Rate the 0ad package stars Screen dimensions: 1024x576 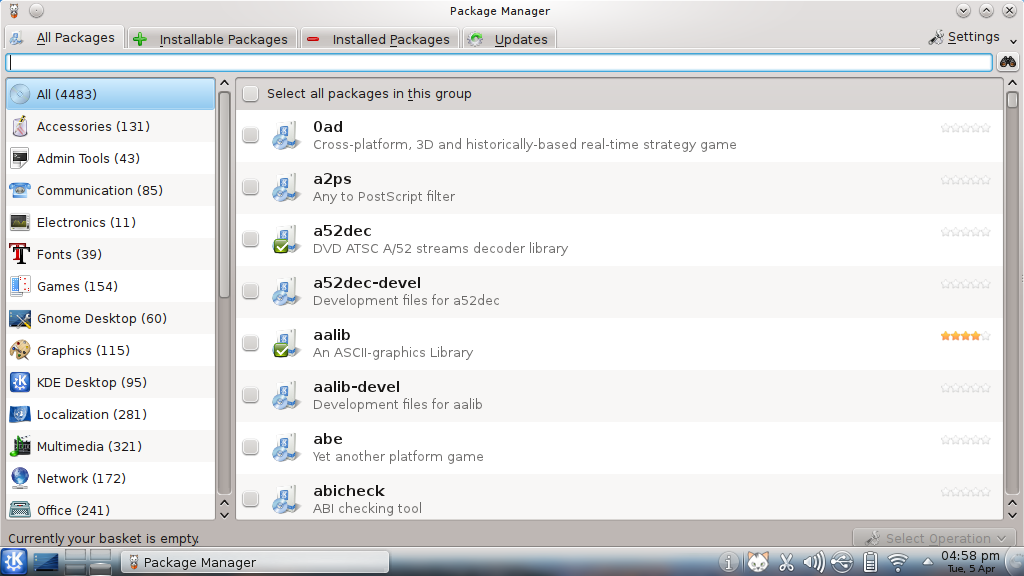pyautogui.click(x=965, y=128)
